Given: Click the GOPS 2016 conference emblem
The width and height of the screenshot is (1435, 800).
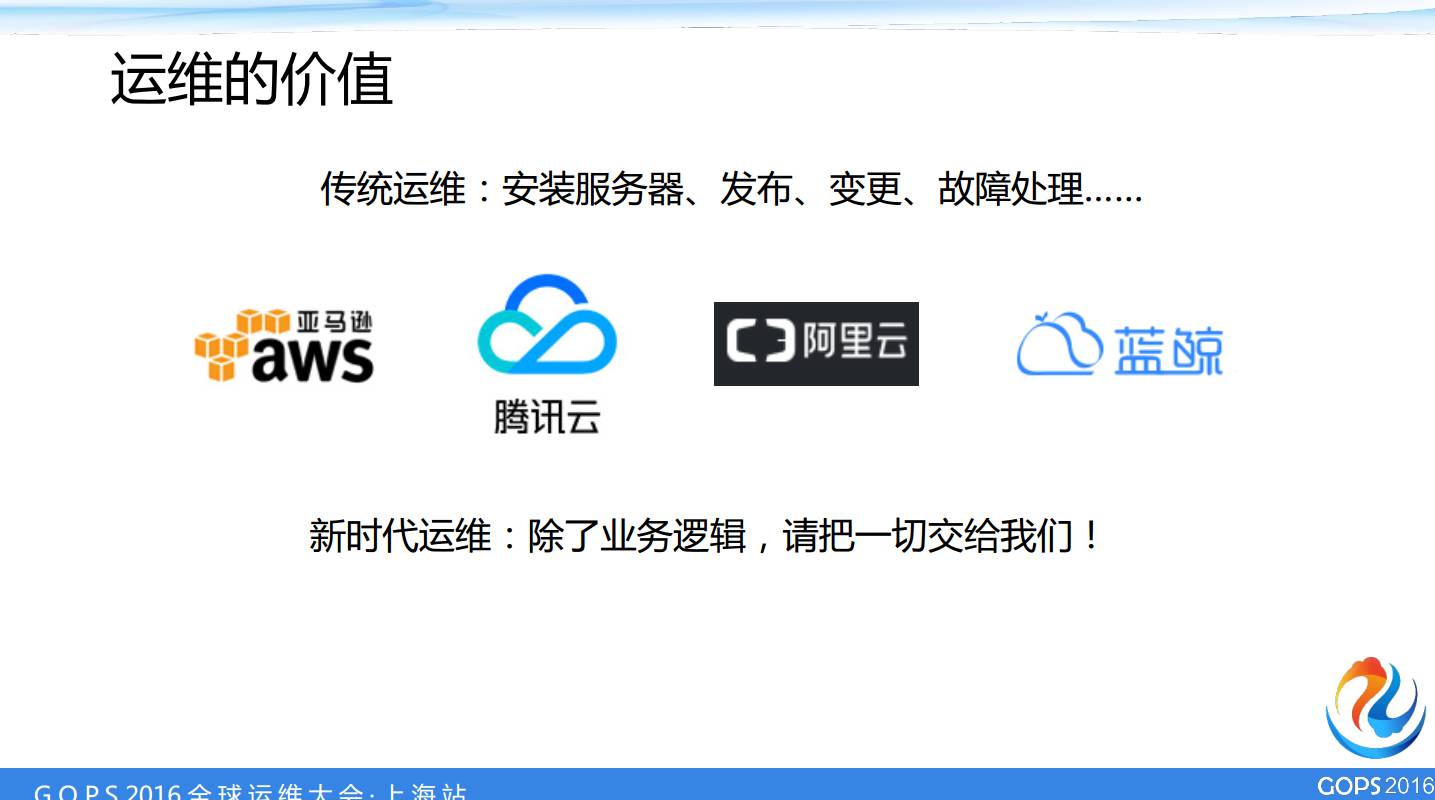Looking at the screenshot, I should (1375, 707).
